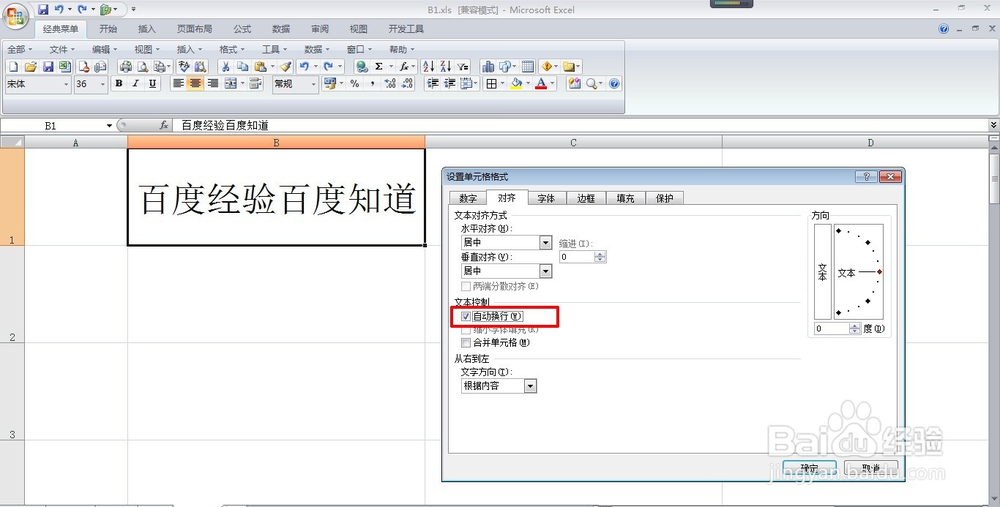Click the Wrap Text toolbar icon
This screenshot has width=1000, height=507.
tap(256, 84)
